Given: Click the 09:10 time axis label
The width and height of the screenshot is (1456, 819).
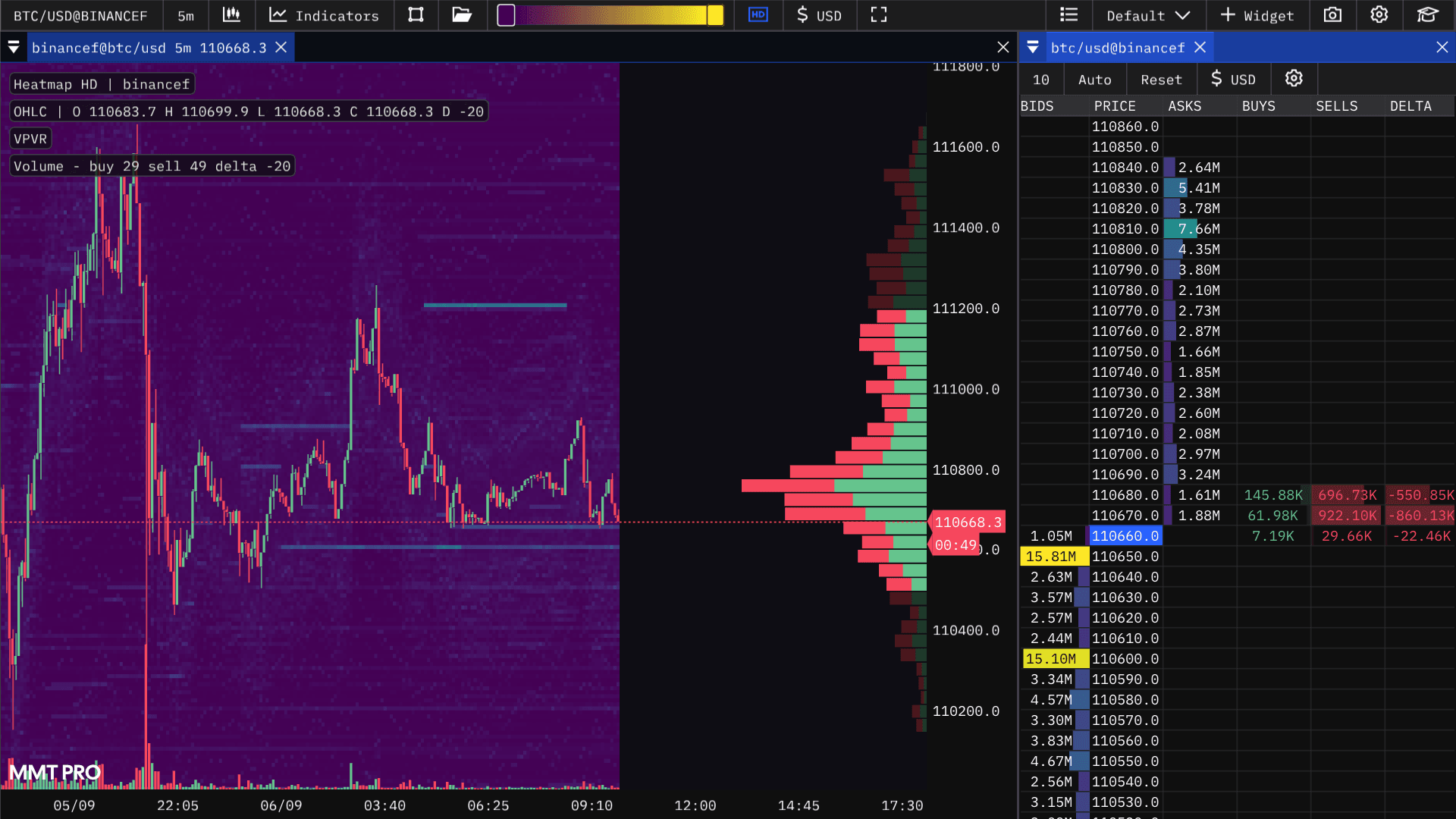Looking at the screenshot, I should pos(591,805).
